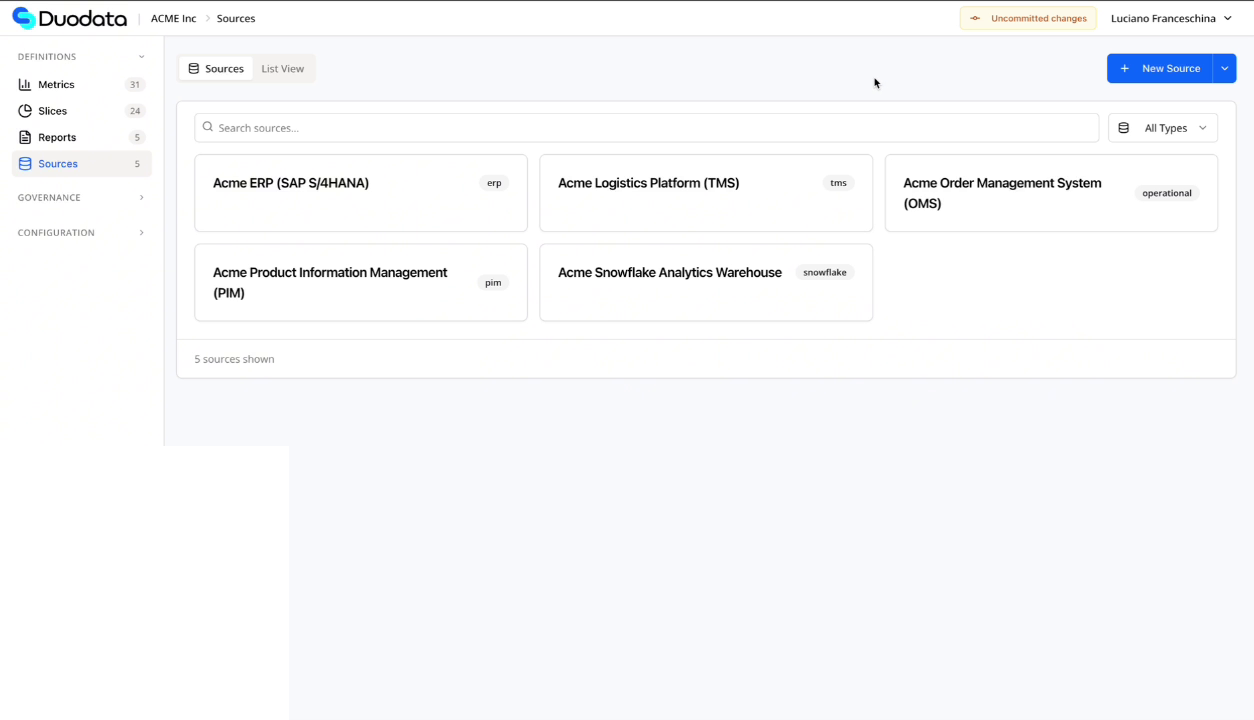
Task: Click the Reports document icon
Action: 25,137
